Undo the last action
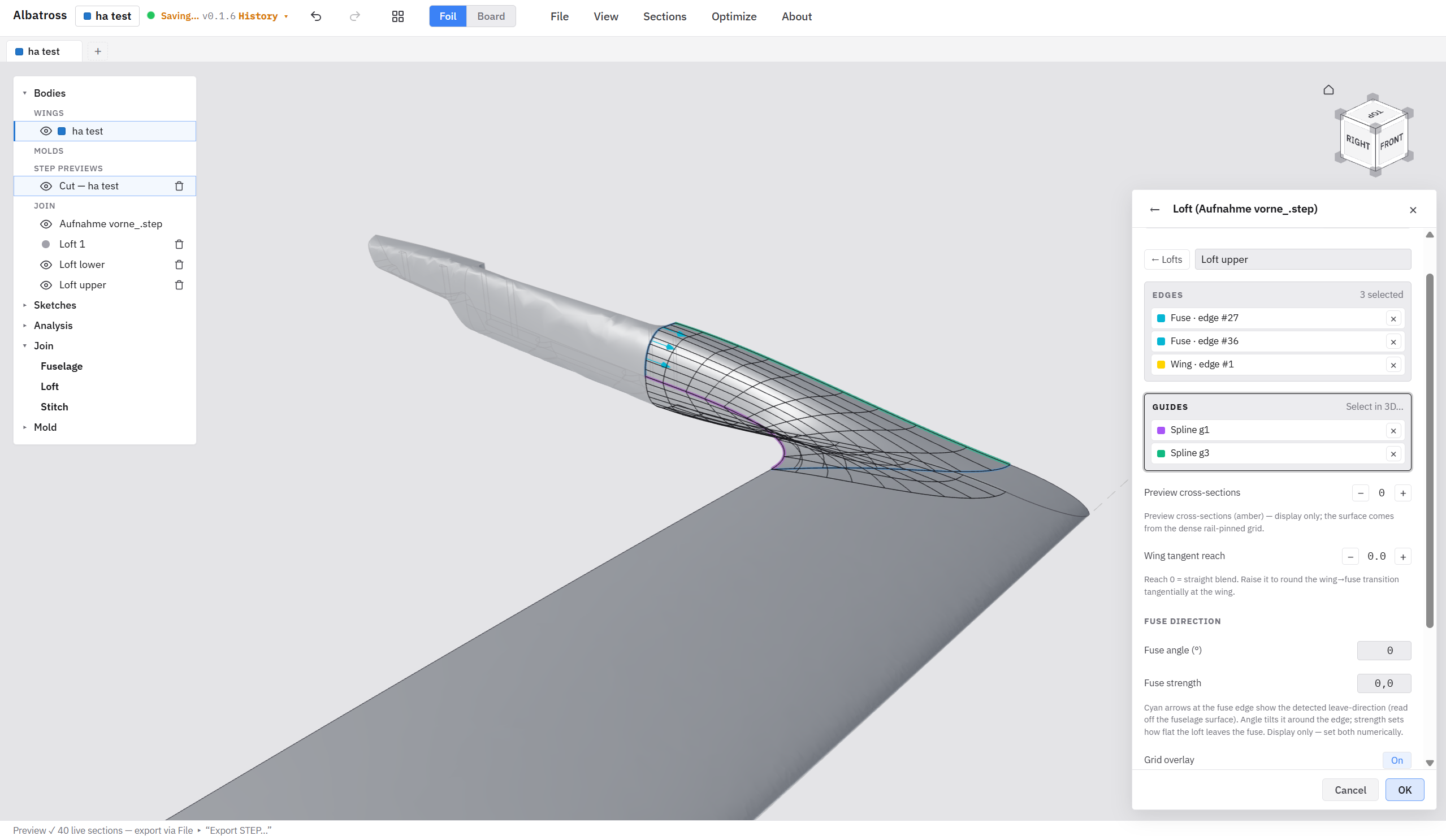 click(x=316, y=16)
